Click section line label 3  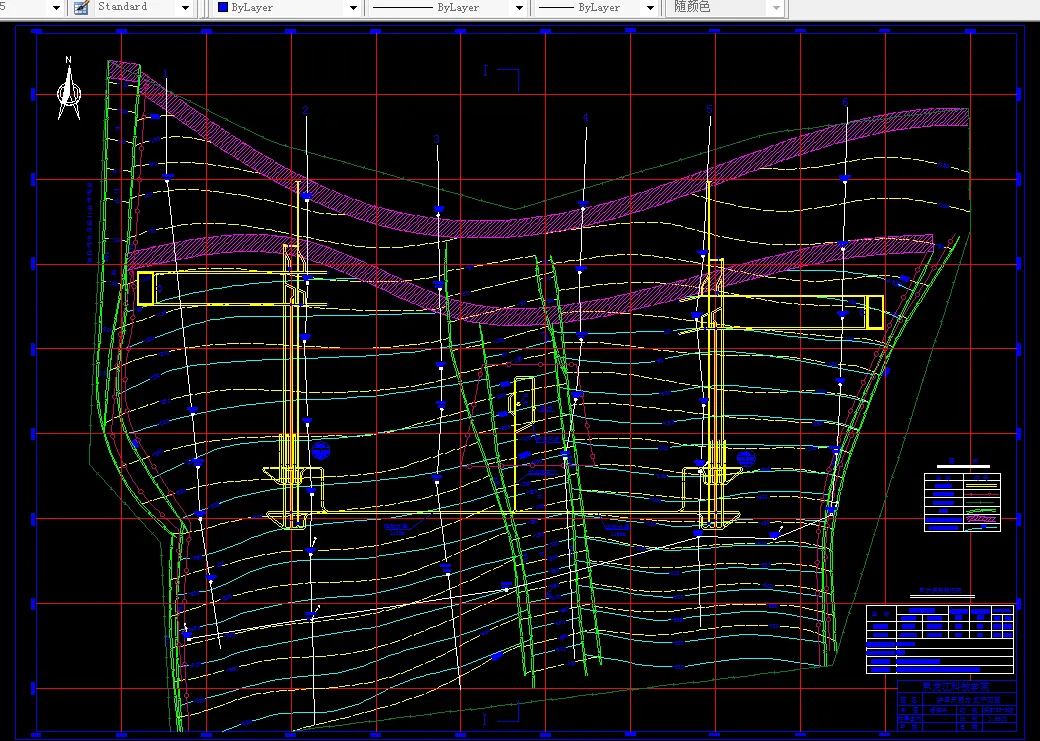pos(437,139)
